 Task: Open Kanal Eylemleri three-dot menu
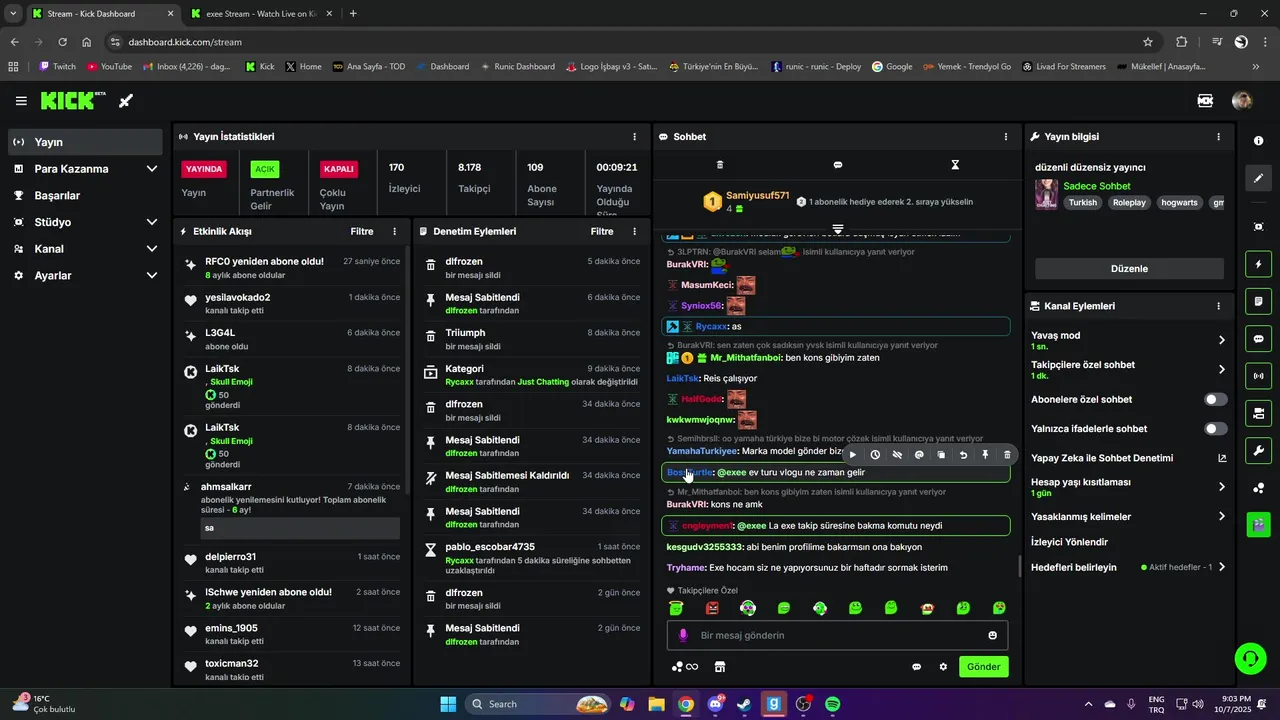[x=1218, y=306]
